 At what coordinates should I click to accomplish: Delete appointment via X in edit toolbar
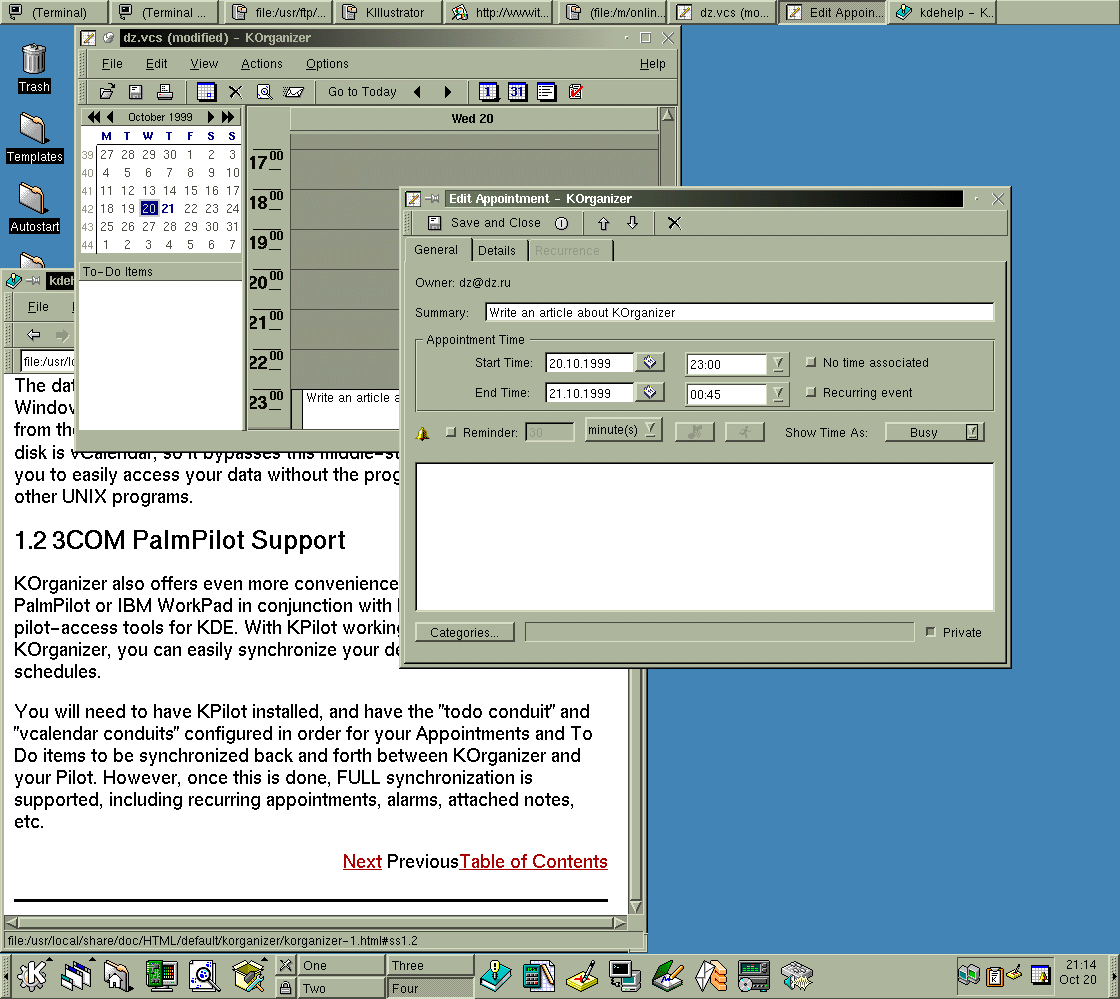point(674,223)
